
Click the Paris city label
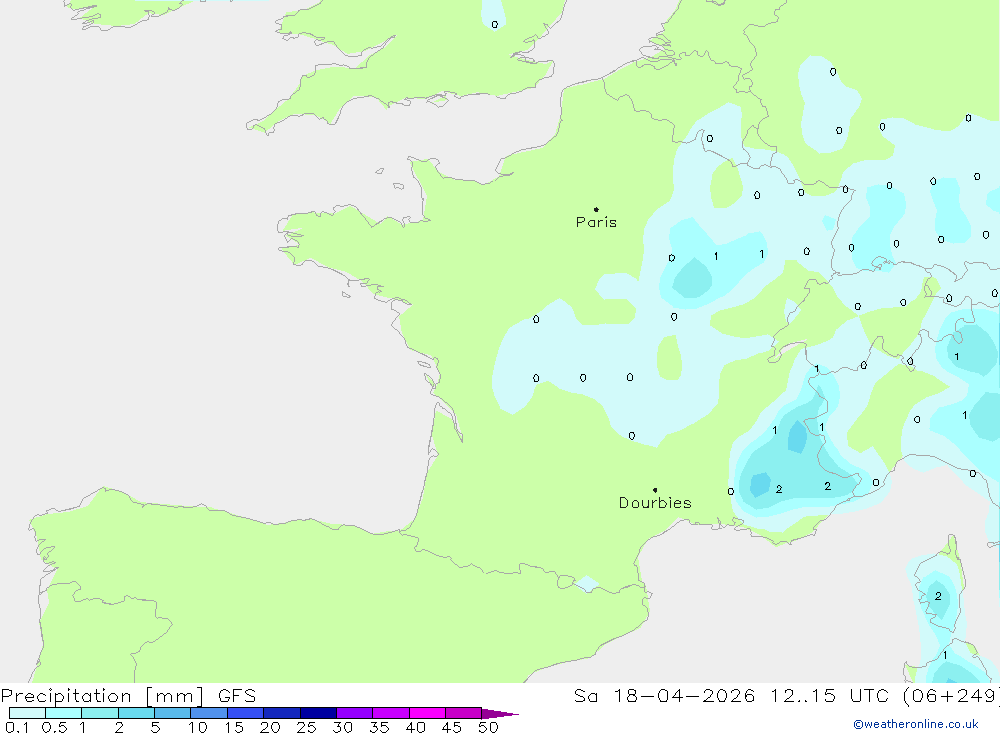[x=596, y=222]
